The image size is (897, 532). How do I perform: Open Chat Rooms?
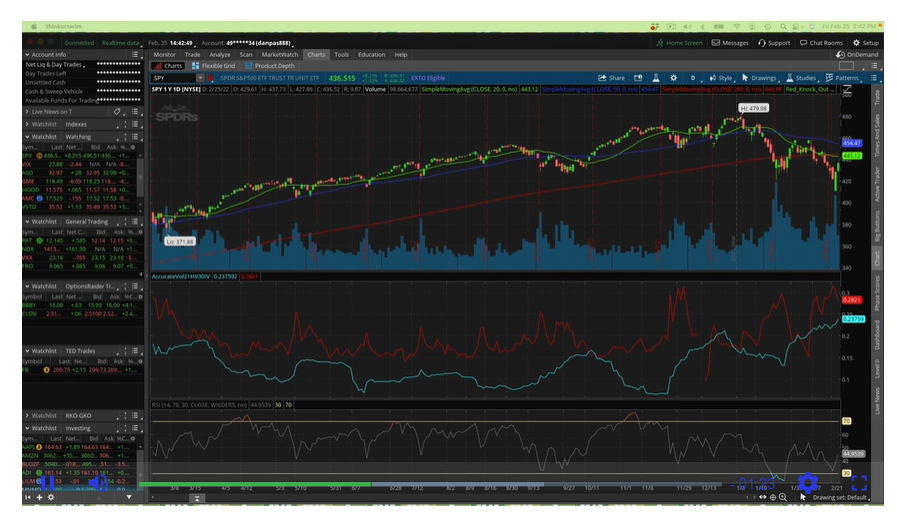(821, 43)
